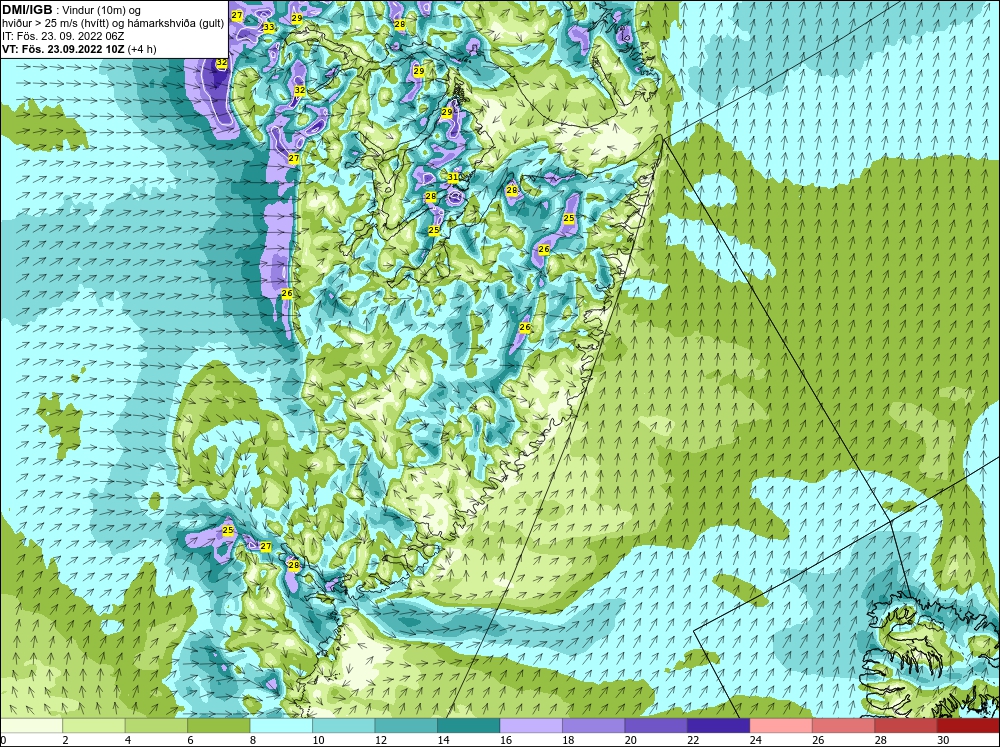
Task: Pick the 4–6 m/s green legend swatch
Action: coord(156,725)
